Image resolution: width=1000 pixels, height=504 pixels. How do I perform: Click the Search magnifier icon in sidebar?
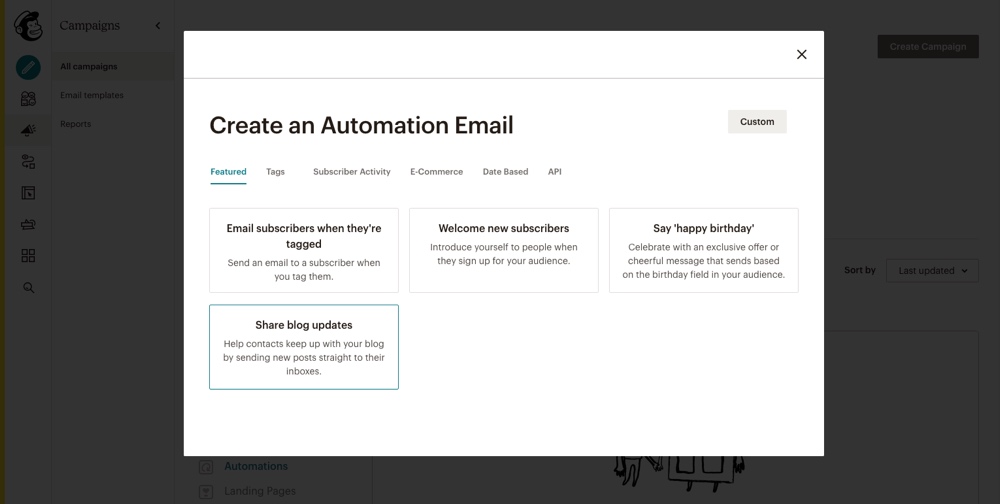(x=28, y=288)
